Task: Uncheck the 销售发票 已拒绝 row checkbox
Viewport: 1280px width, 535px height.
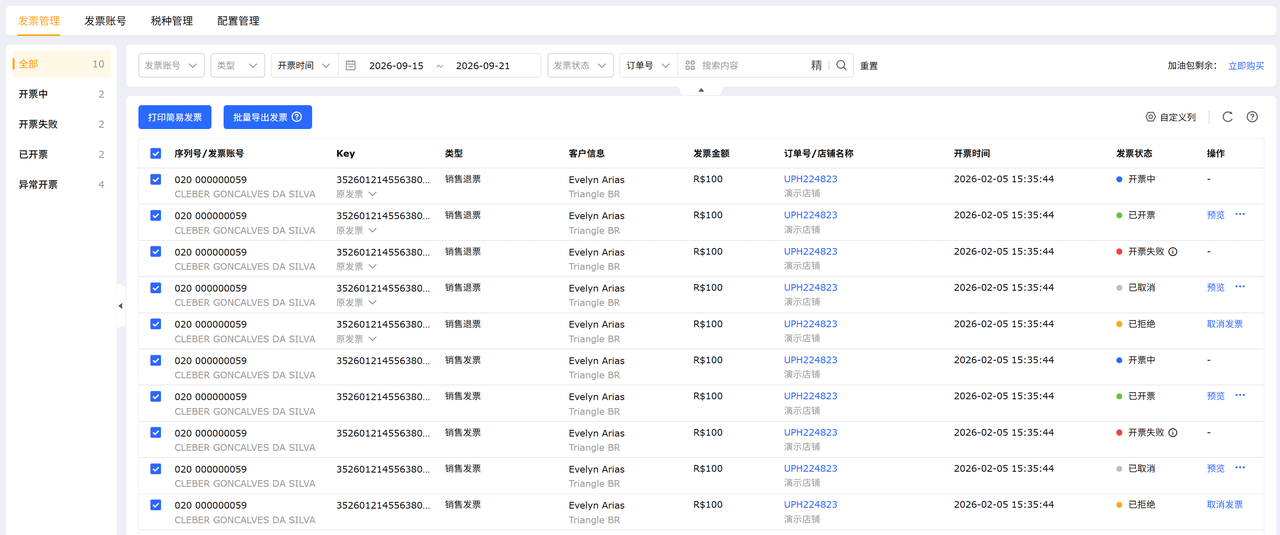Action: (155, 505)
